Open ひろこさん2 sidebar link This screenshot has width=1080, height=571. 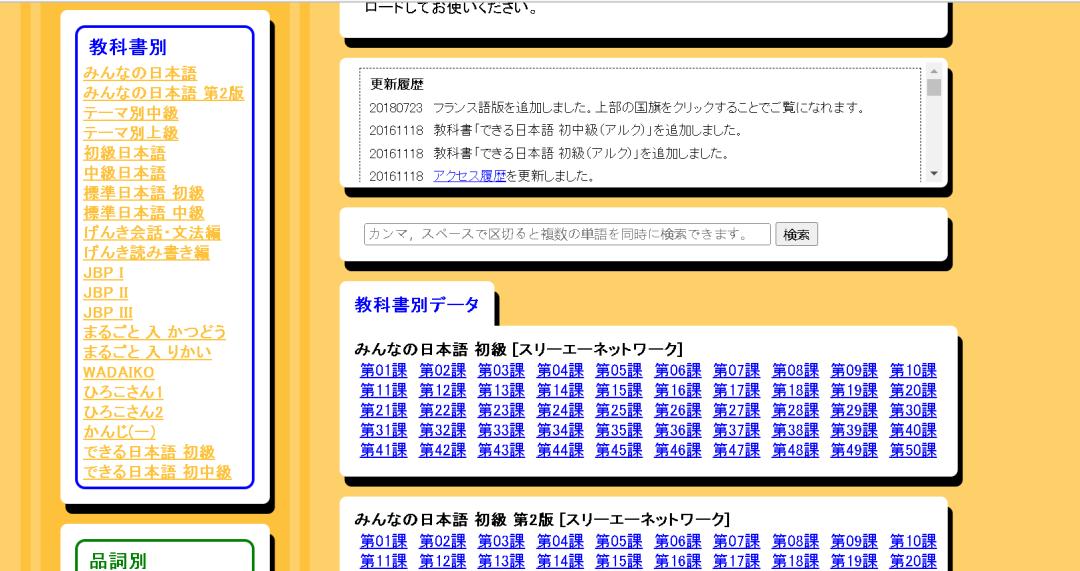pos(123,413)
